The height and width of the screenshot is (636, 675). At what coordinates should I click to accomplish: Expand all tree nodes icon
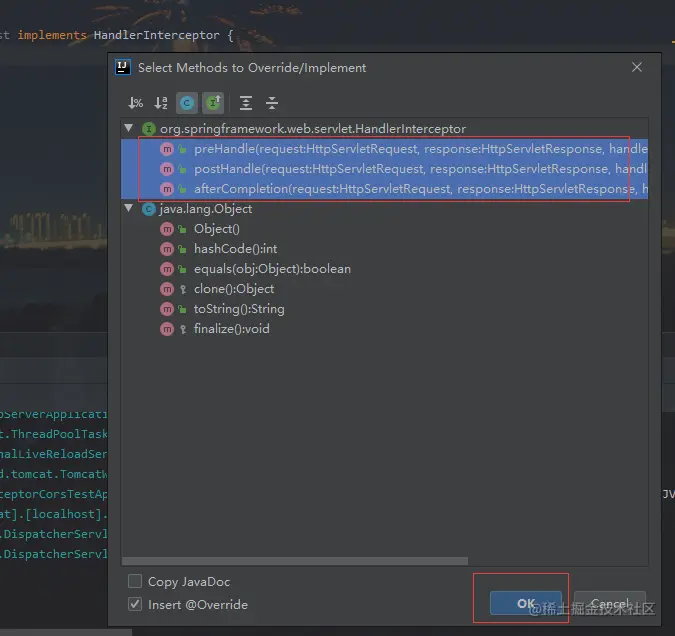[x=246, y=103]
